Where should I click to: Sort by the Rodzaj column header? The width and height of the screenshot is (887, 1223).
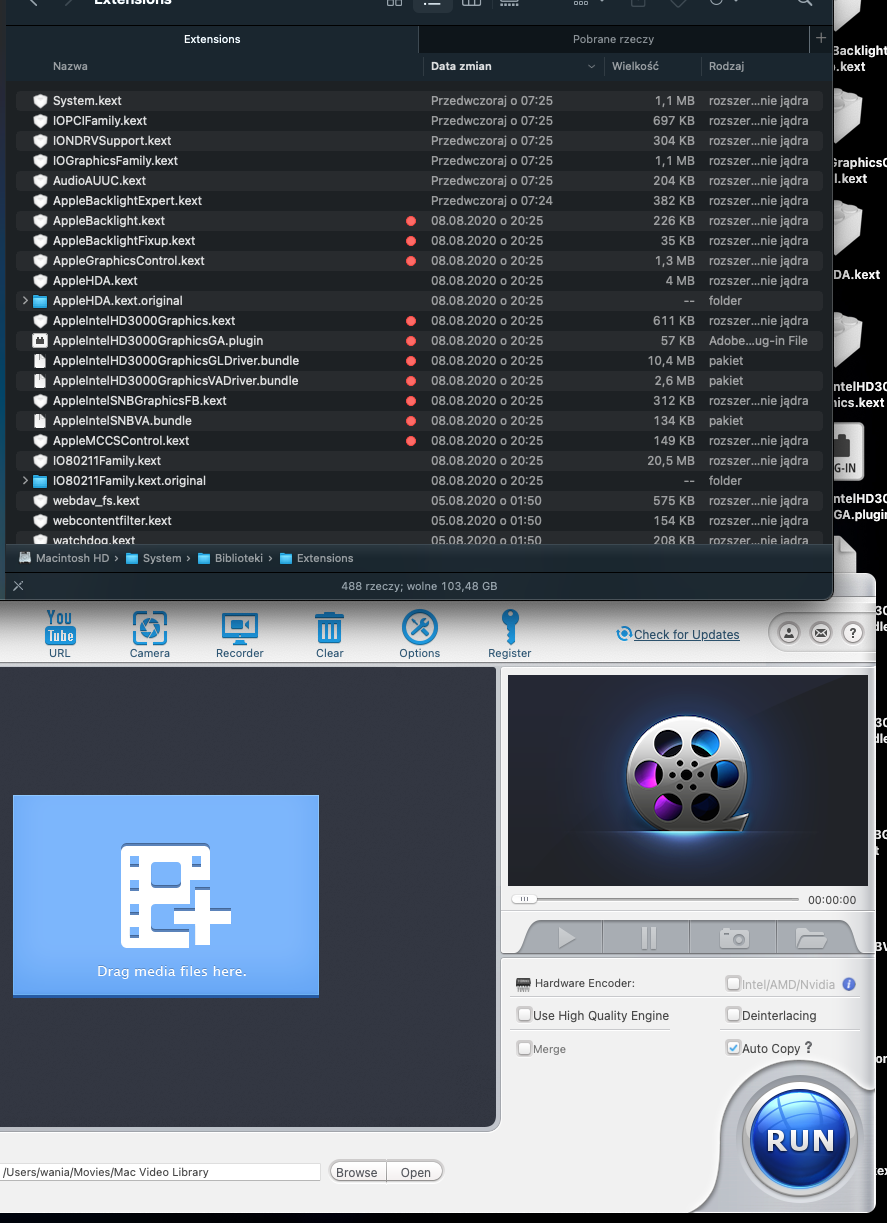coord(726,66)
